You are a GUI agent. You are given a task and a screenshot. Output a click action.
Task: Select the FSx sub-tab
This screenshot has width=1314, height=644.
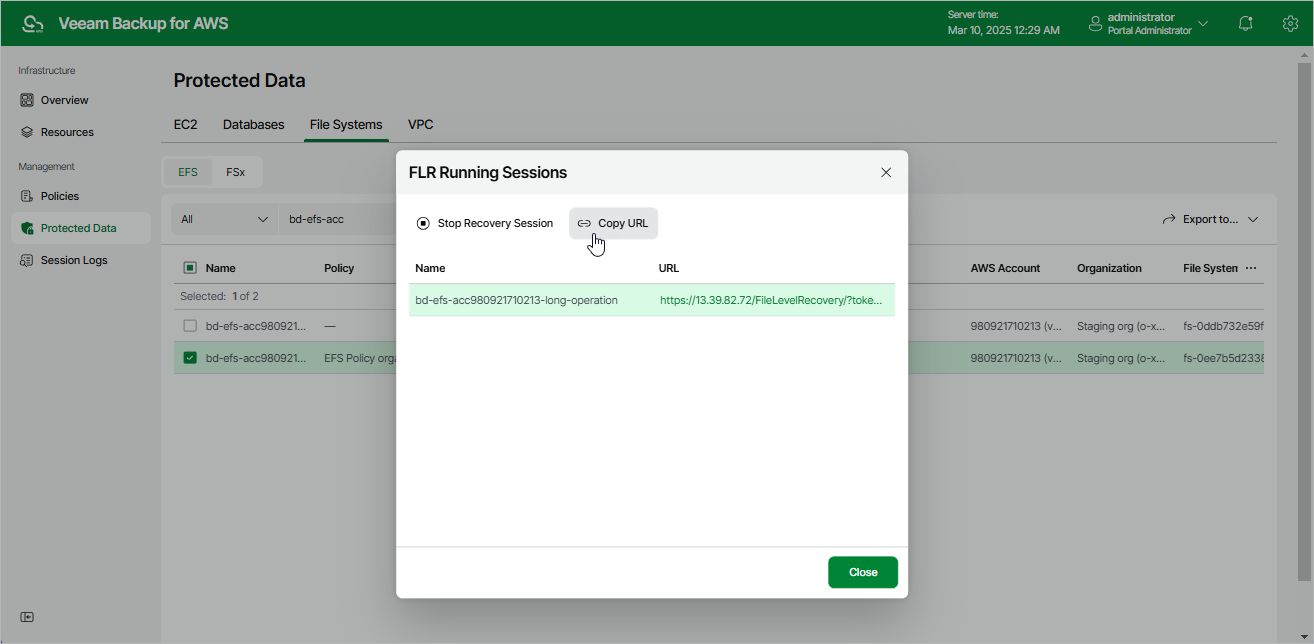pos(235,172)
